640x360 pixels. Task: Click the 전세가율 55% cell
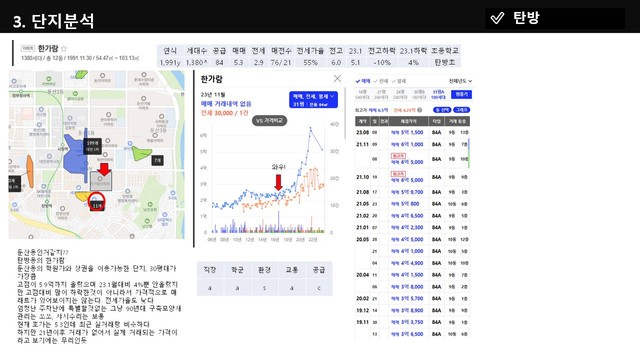[310, 62]
